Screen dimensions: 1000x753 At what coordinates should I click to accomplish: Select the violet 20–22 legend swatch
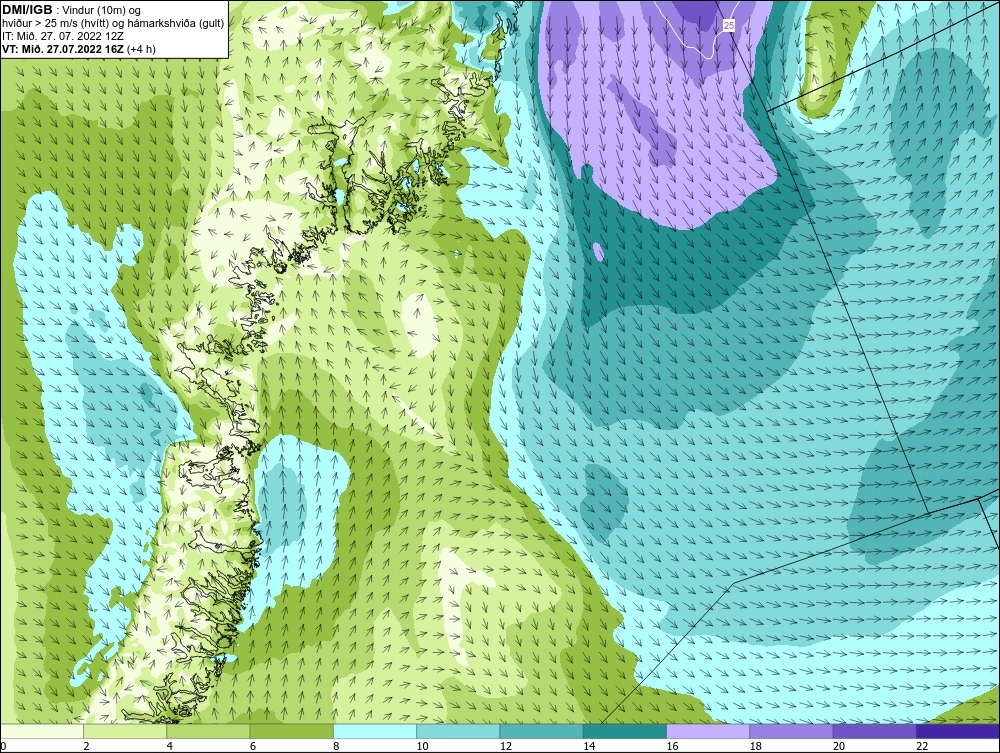[x=874, y=731]
